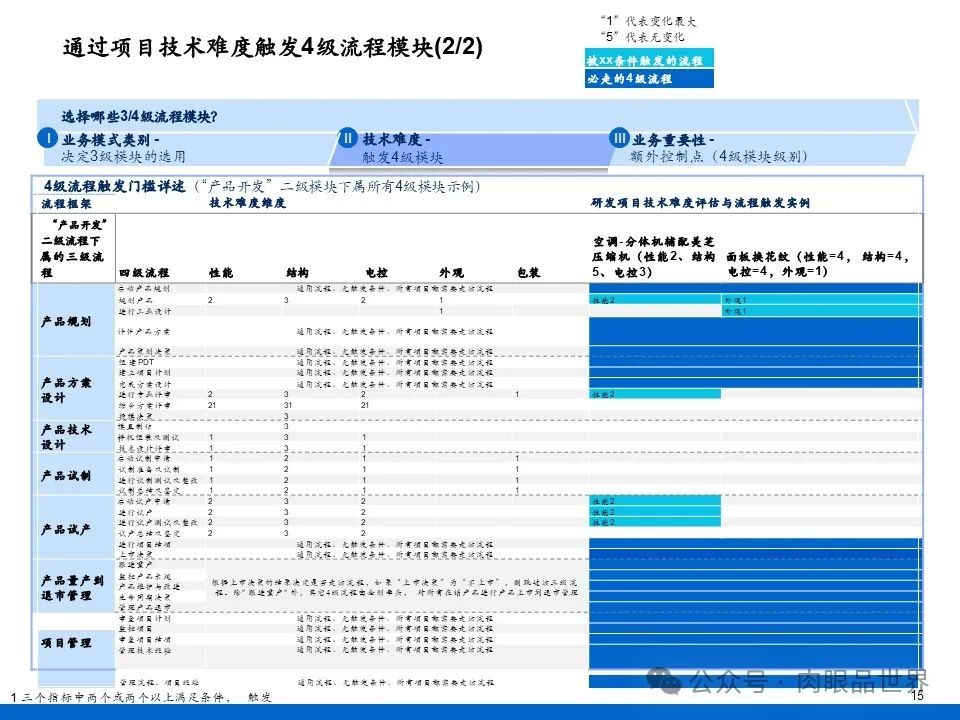Click the 产品试制 row group label
Screen dimensions: 960x720
pos(66,476)
